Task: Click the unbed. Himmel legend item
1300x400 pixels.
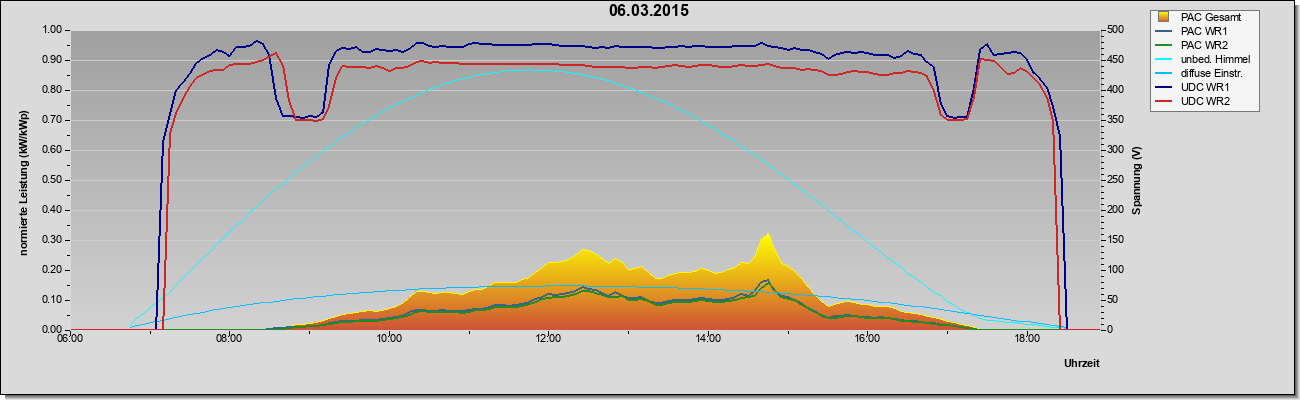Action: (1204, 60)
